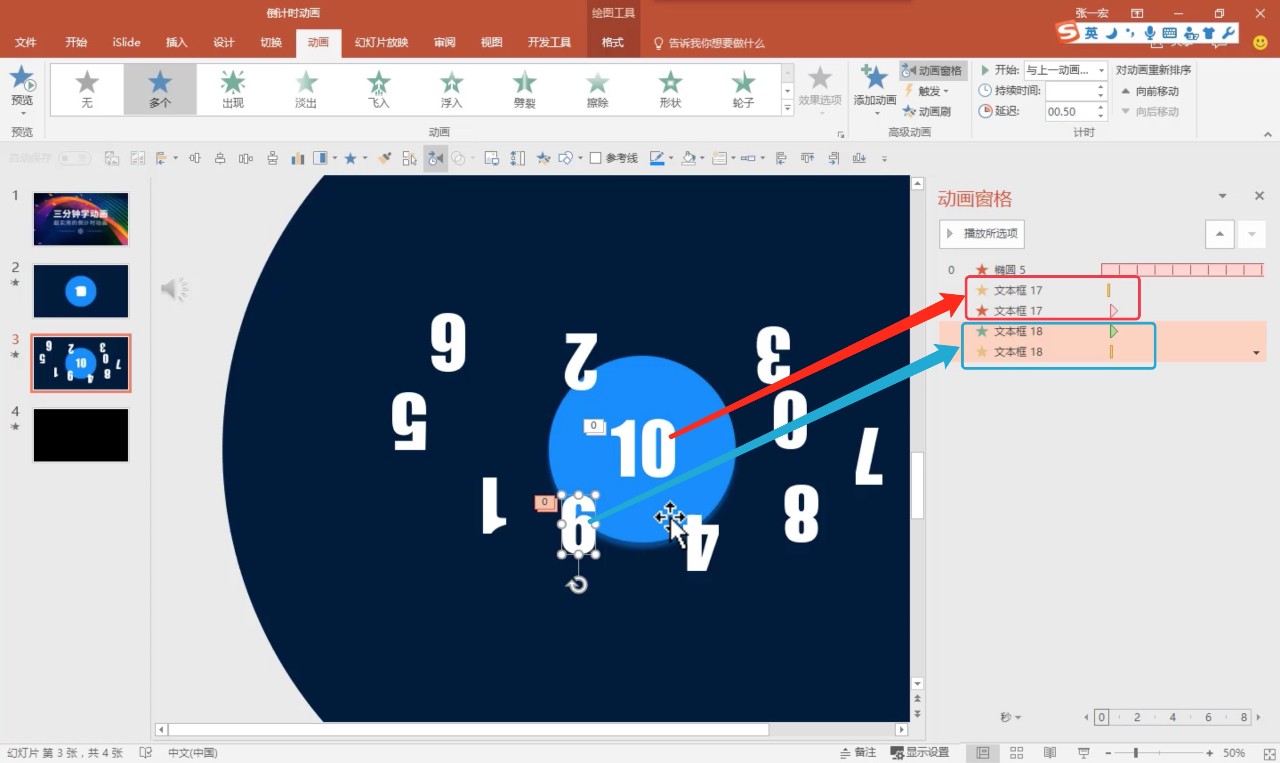Click the 持续时间 duration input field
The width and height of the screenshot is (1280, 763).
click(x=1070, y=90)
